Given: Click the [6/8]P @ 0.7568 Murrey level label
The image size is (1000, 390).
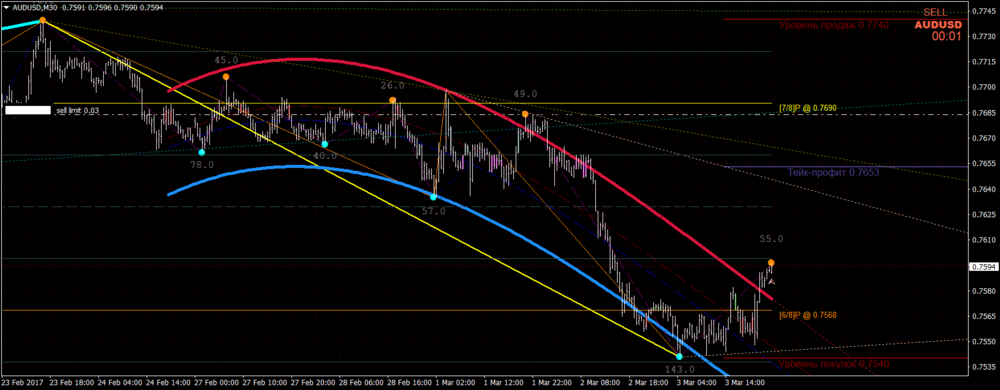Looking at the screenshot, I should point(807,315).
